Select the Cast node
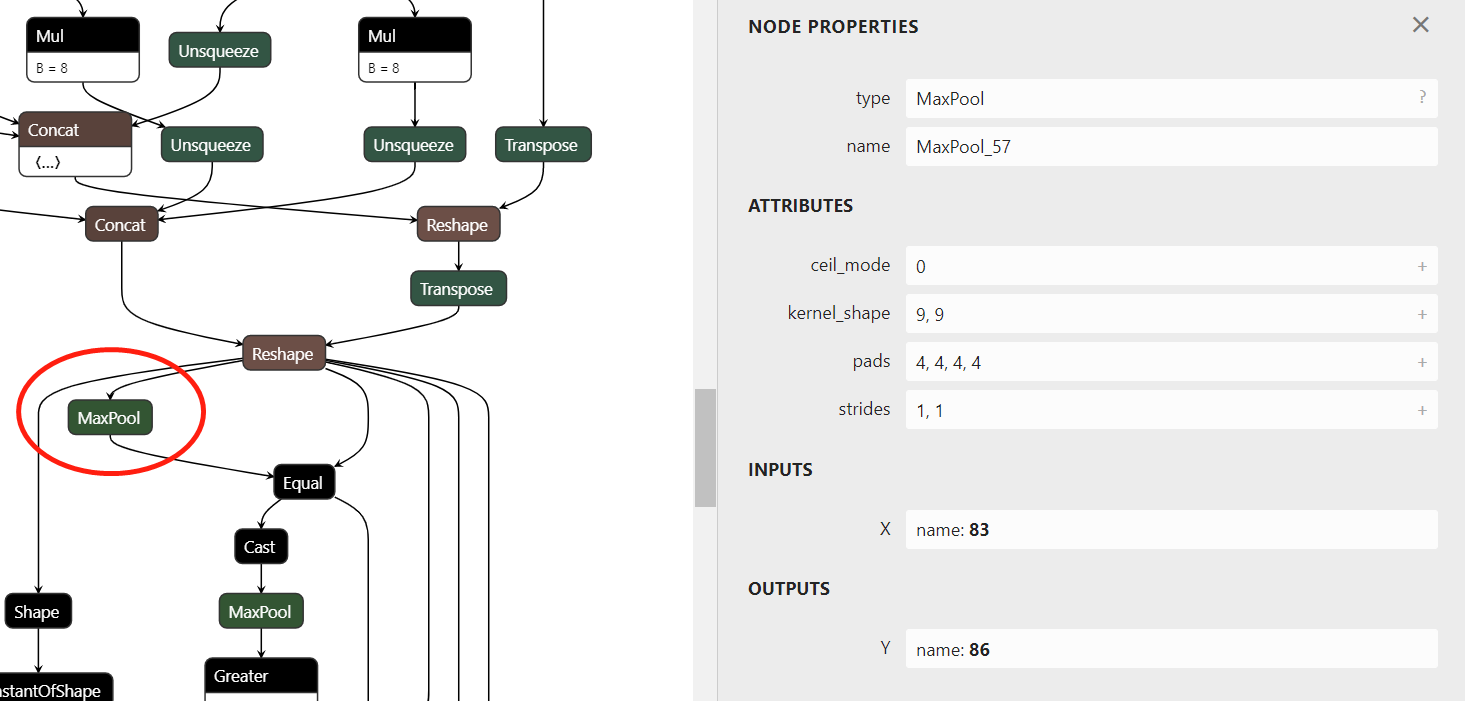 click(260, 547)
